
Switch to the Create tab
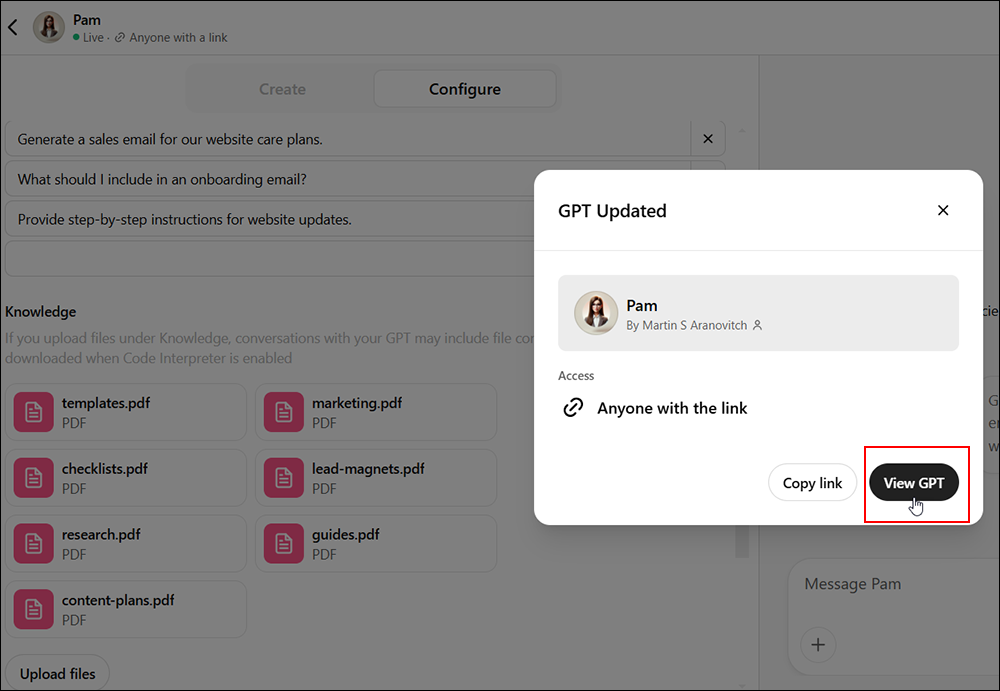pyautogui.click(x=280, y=89)
